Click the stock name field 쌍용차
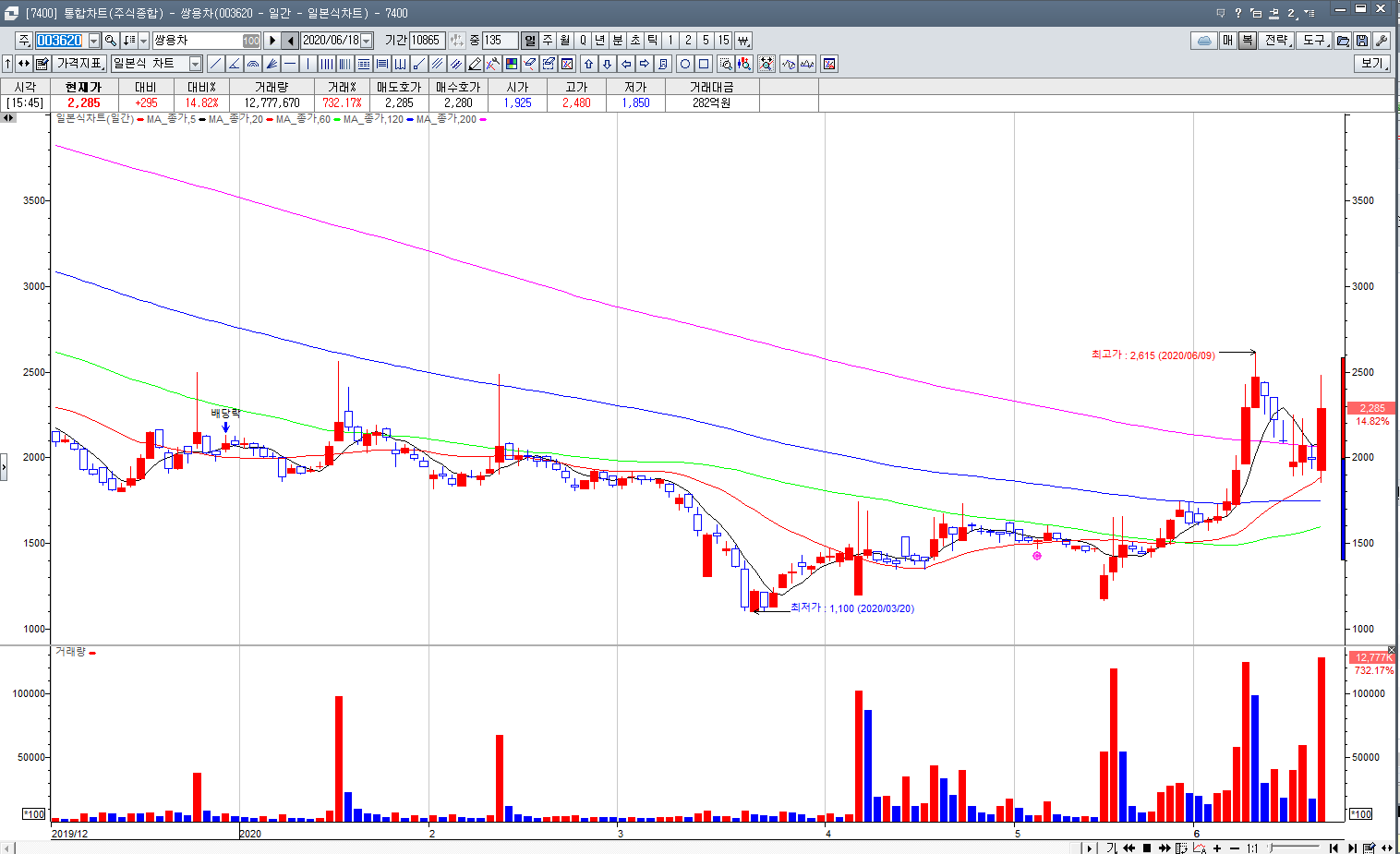Image resolution: width=1400 pixels, height=854 pixels. pos(206,41)
